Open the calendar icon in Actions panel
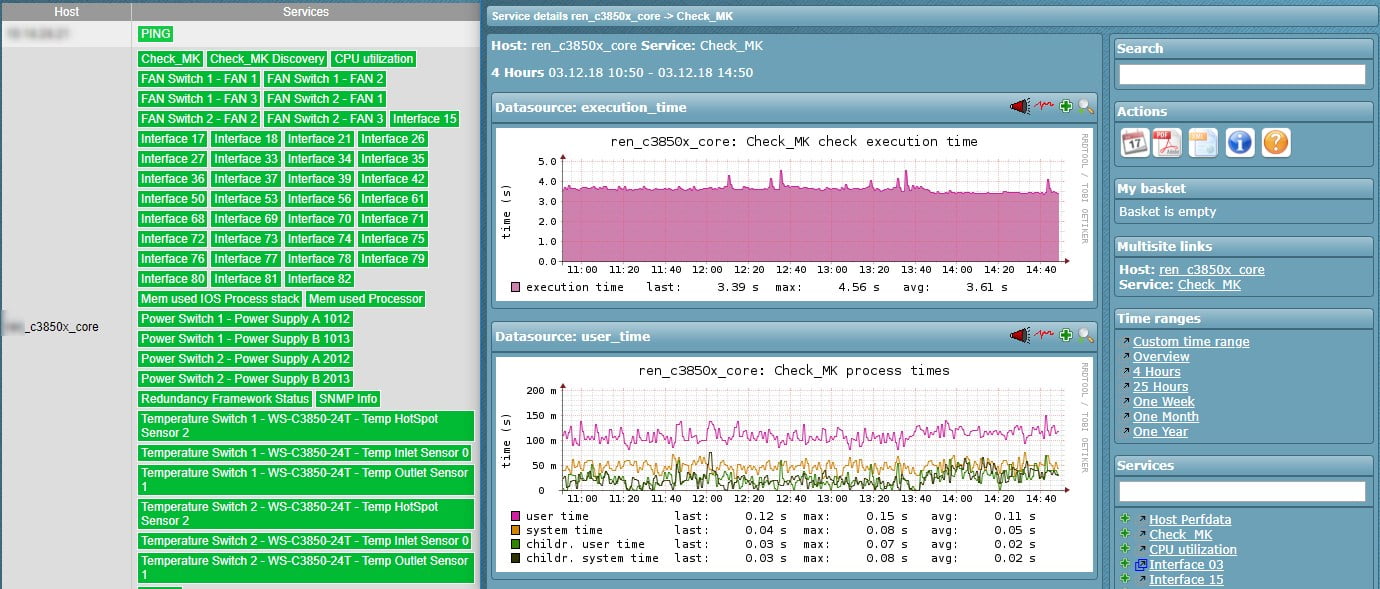The image size is (1380, 589). click(x=1134, y=143)
